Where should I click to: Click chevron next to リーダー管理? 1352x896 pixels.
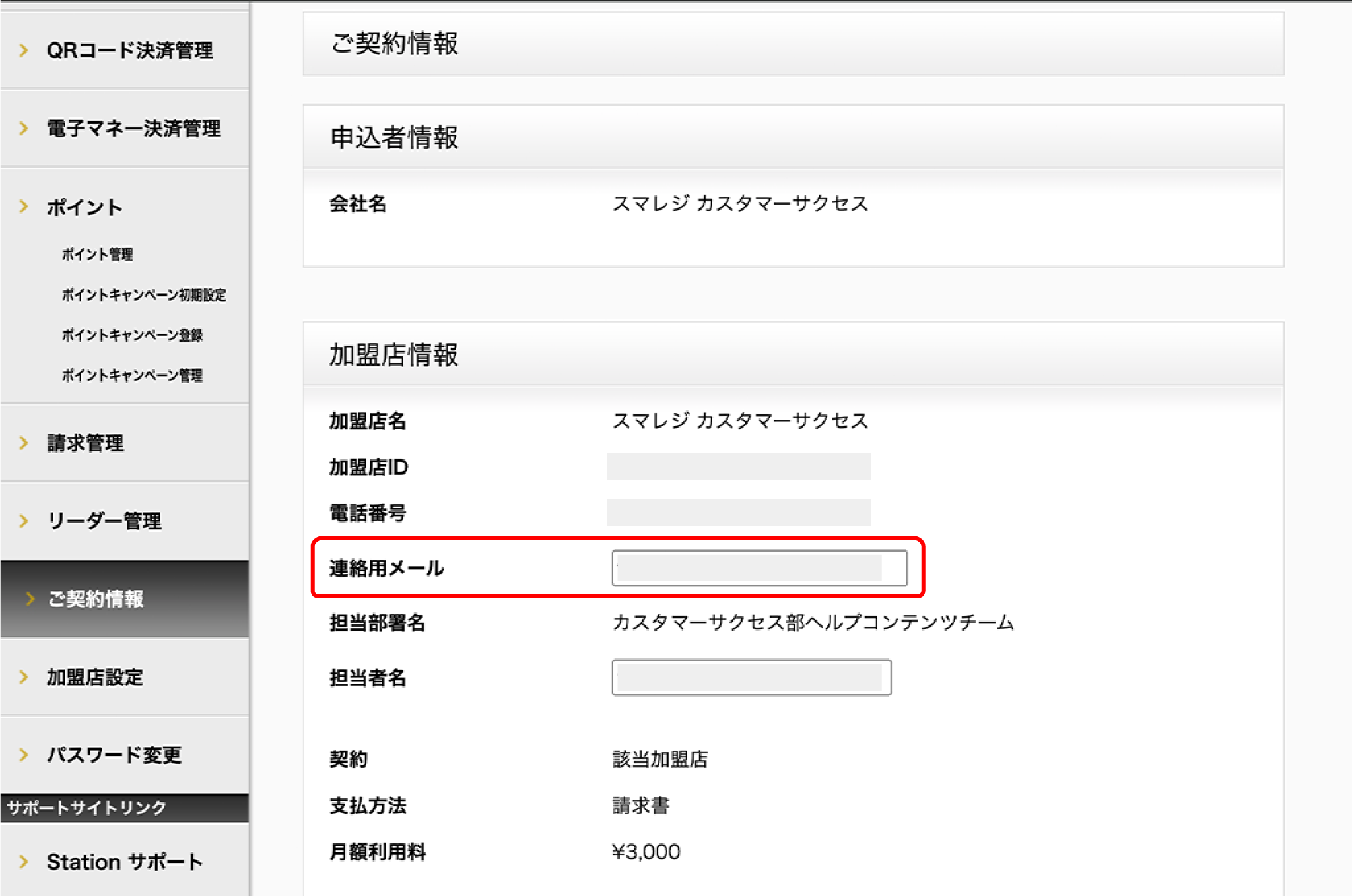pos(24,521)
